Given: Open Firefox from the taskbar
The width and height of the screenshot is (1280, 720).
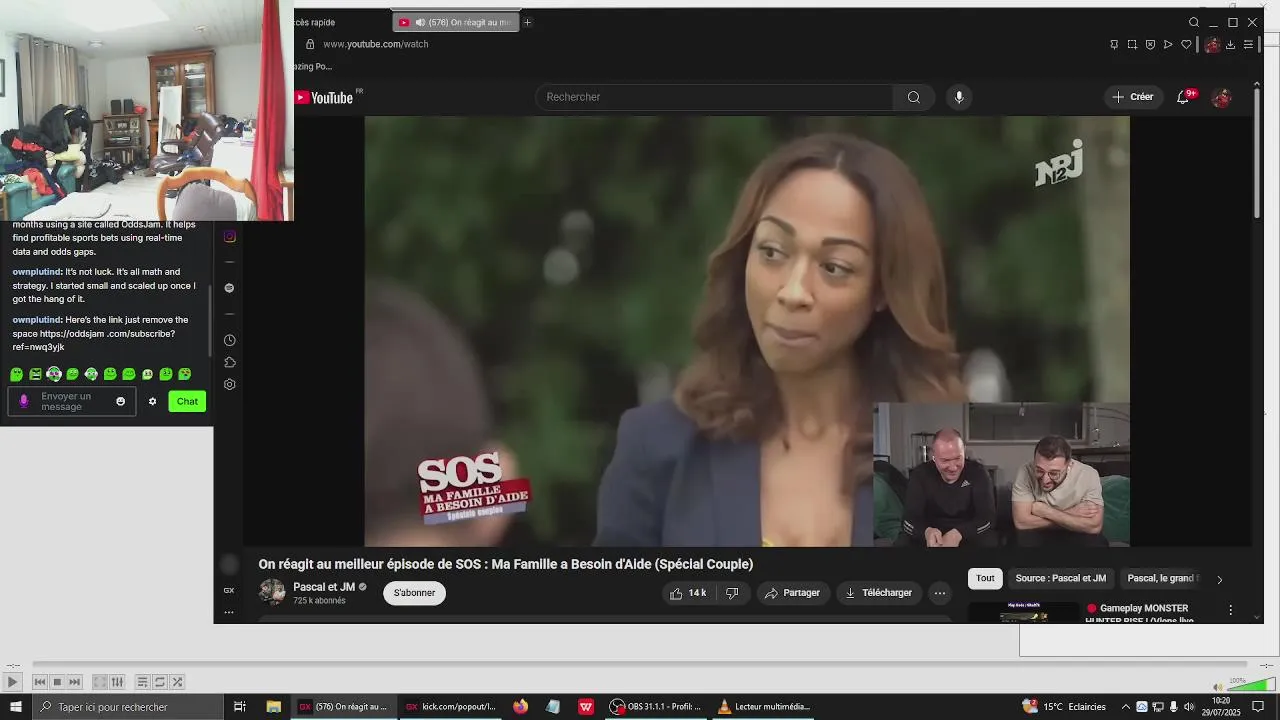Looking at the screenshot, I should 520,706.
